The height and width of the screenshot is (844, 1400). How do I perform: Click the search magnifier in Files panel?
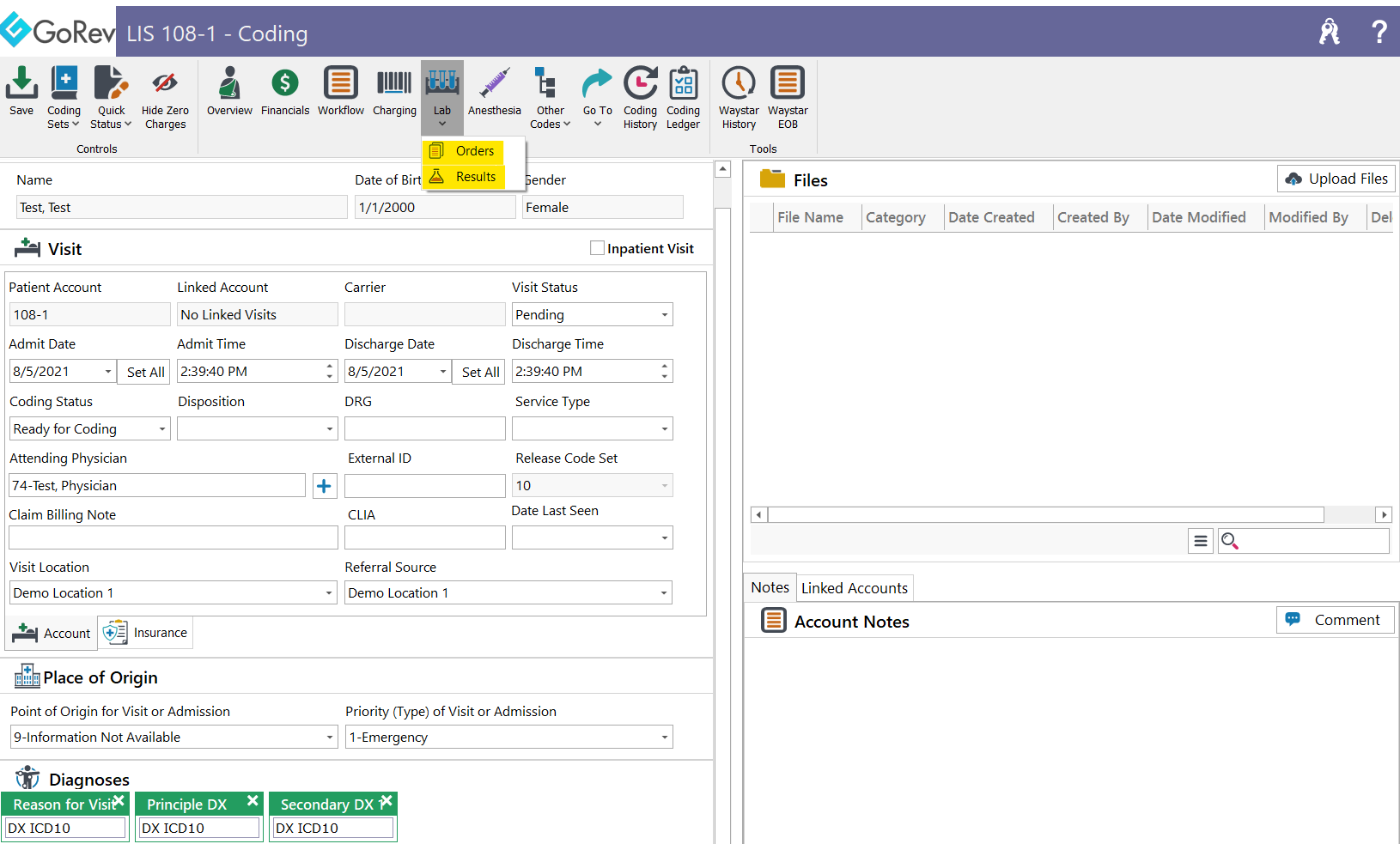pyautogui.click(x=1230, y=541)
